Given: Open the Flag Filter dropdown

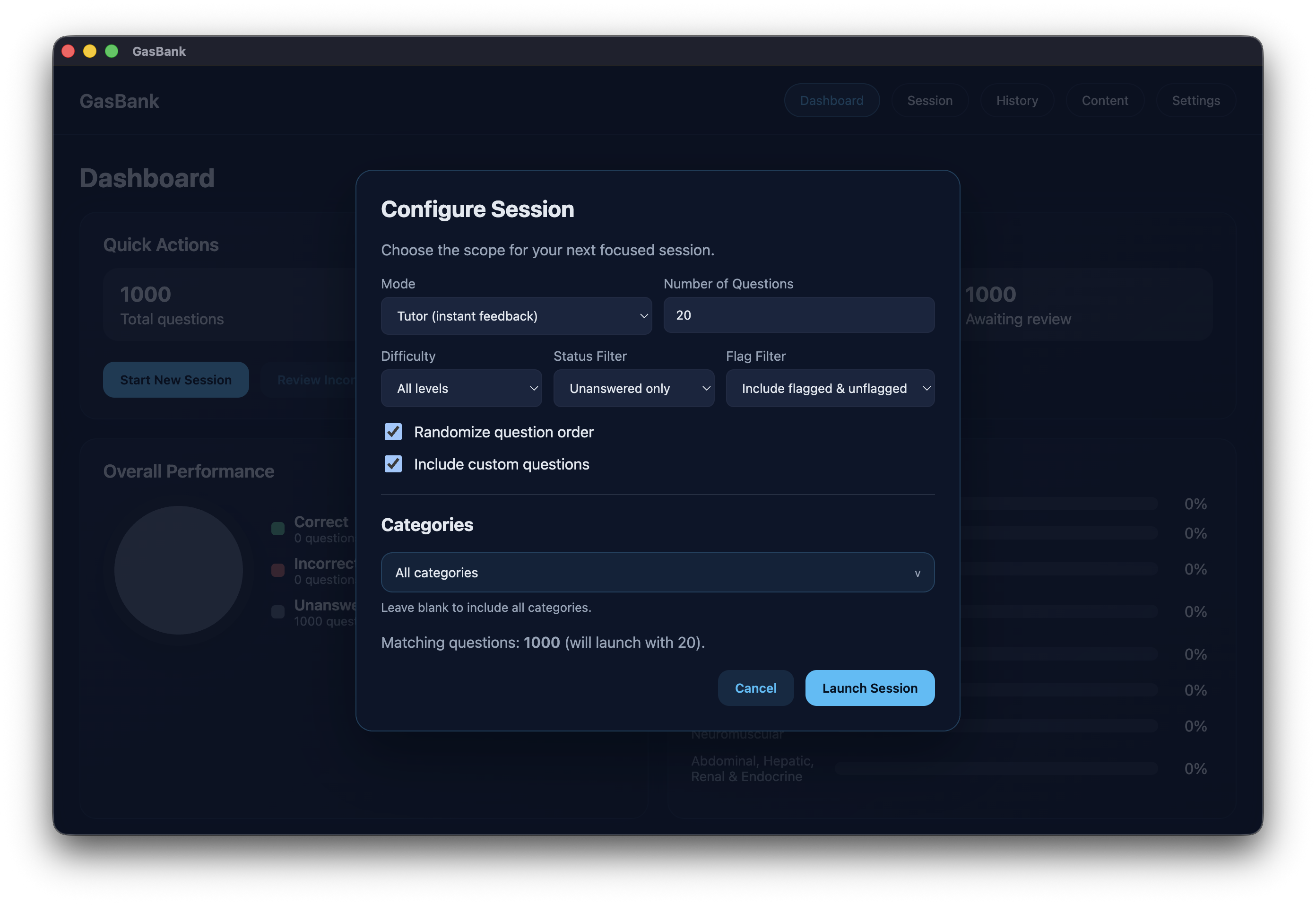Looking at the screenshot, I should pos(830,388).
